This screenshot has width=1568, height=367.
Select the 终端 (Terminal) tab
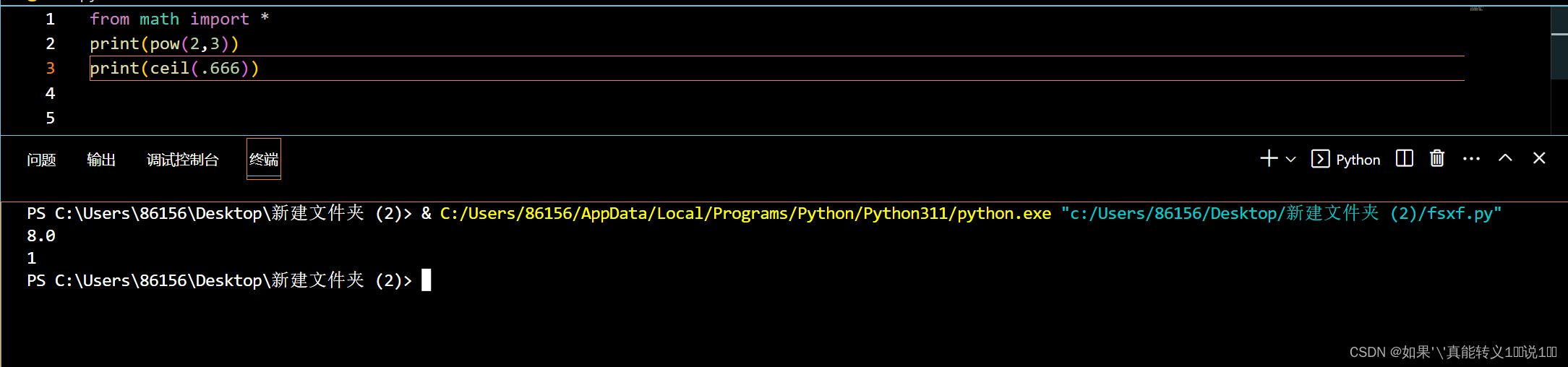tap(264, 159)
